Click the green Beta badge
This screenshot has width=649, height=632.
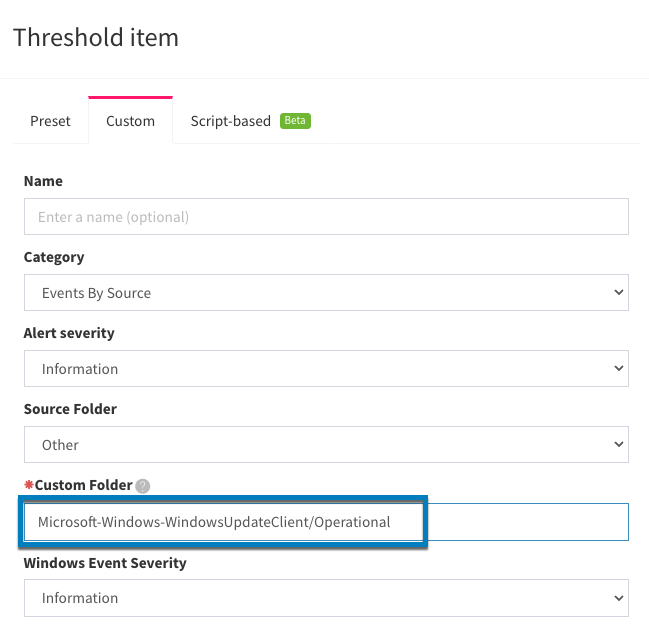pyautogui.click(x=295, y=121)
